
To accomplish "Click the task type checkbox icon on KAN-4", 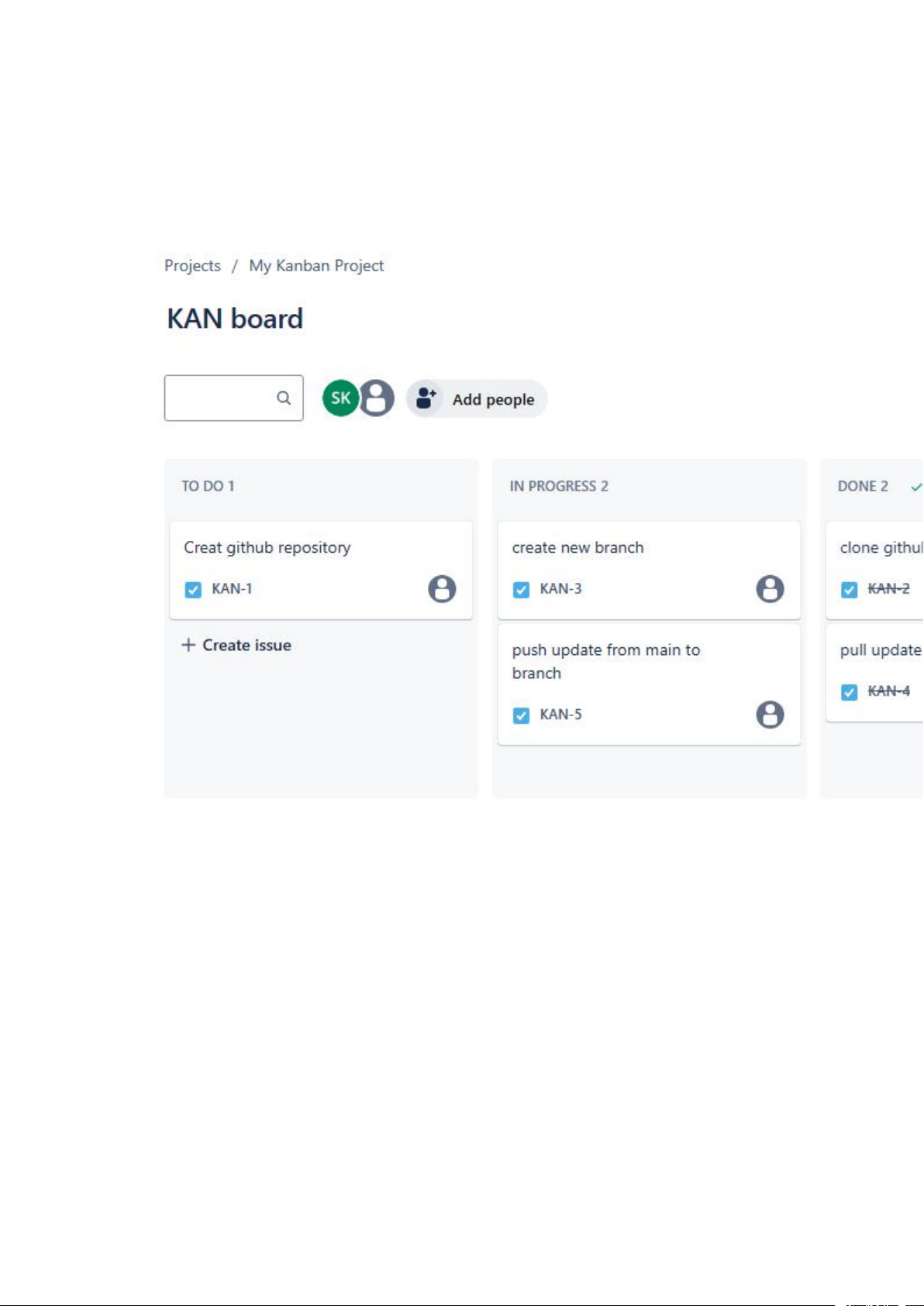I will [x=850, y=692].
